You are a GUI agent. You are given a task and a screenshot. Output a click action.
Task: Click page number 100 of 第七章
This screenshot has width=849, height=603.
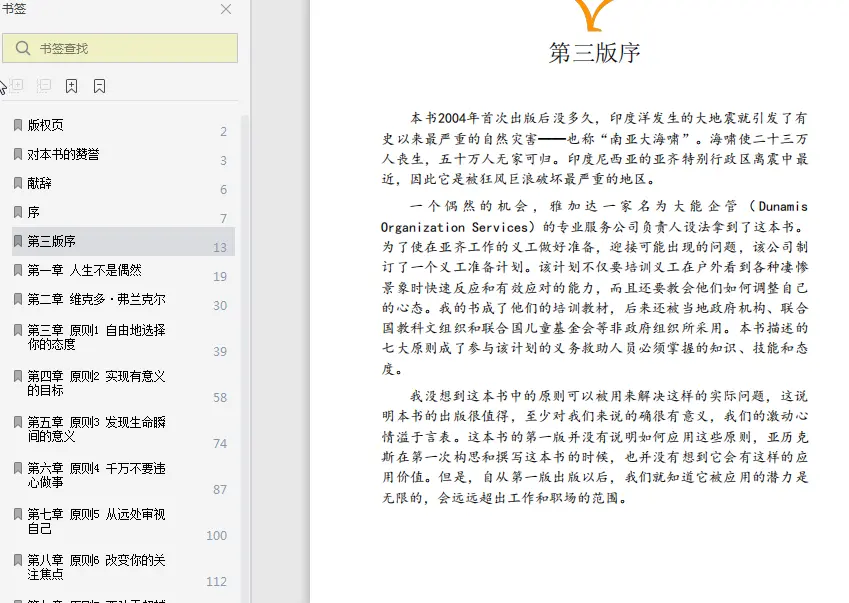pos(217,535)
